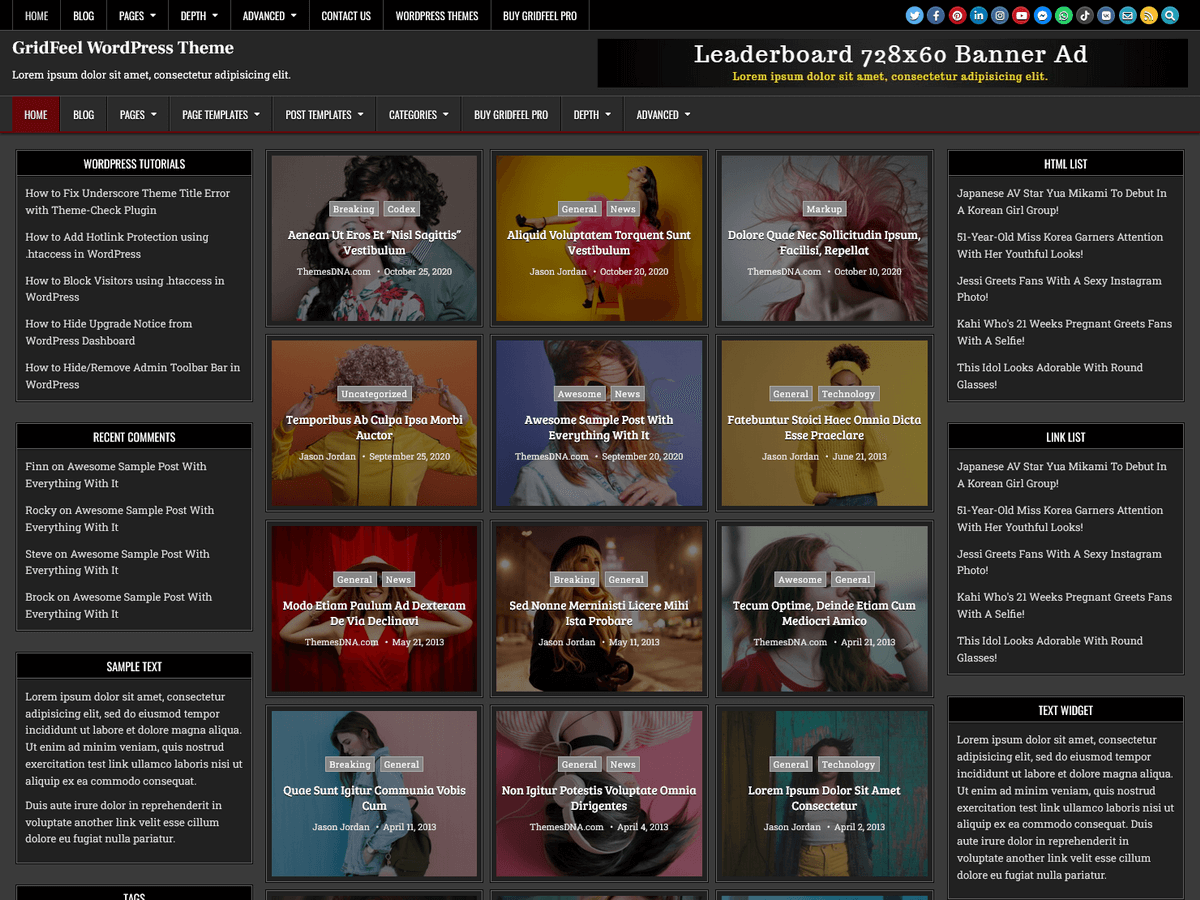Click the Pinterest icon in the header
1200x900 pixels.
coord(957,16)
